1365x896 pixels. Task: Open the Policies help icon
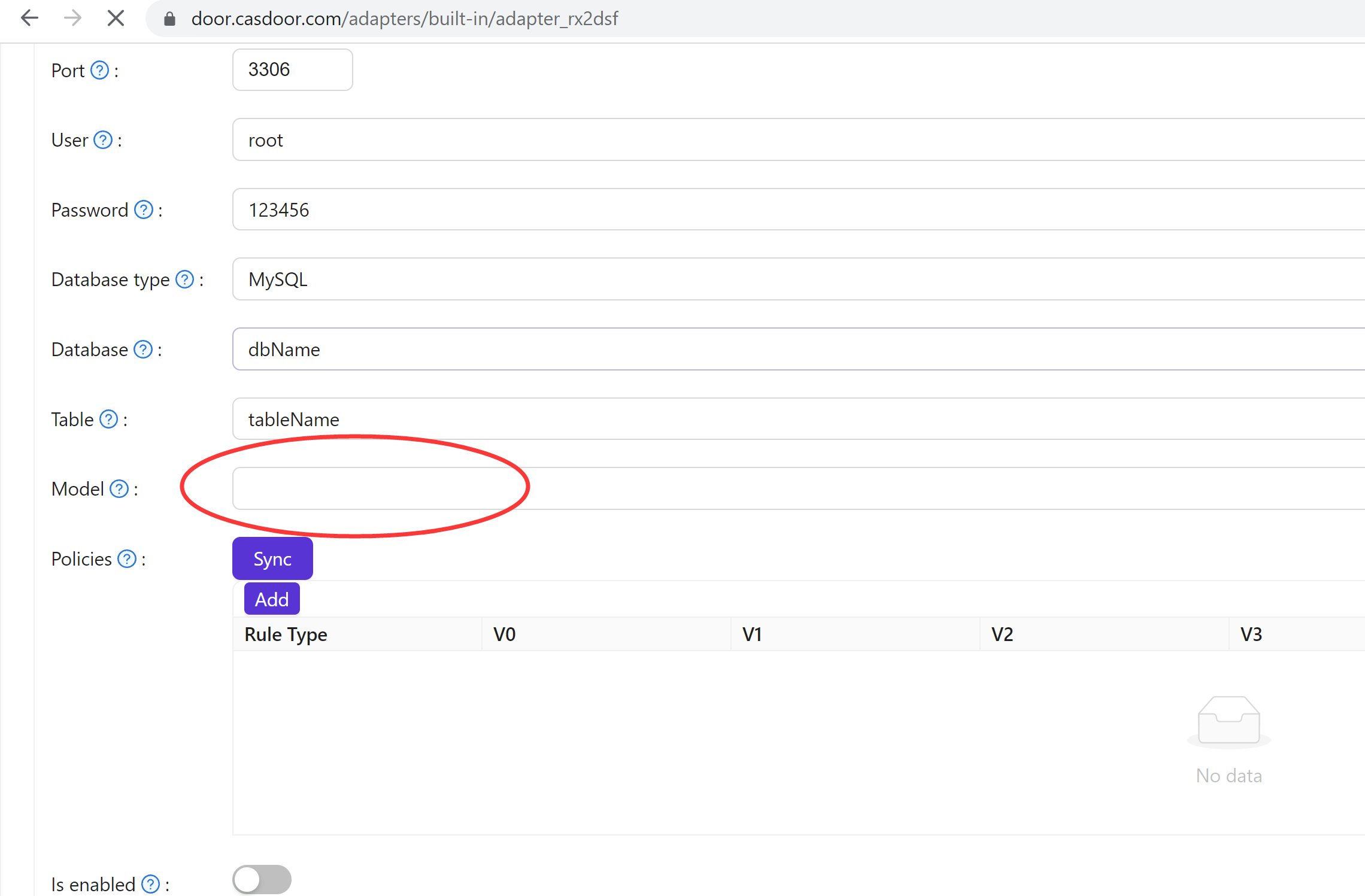pyautogui.click(x=127, y=558)
